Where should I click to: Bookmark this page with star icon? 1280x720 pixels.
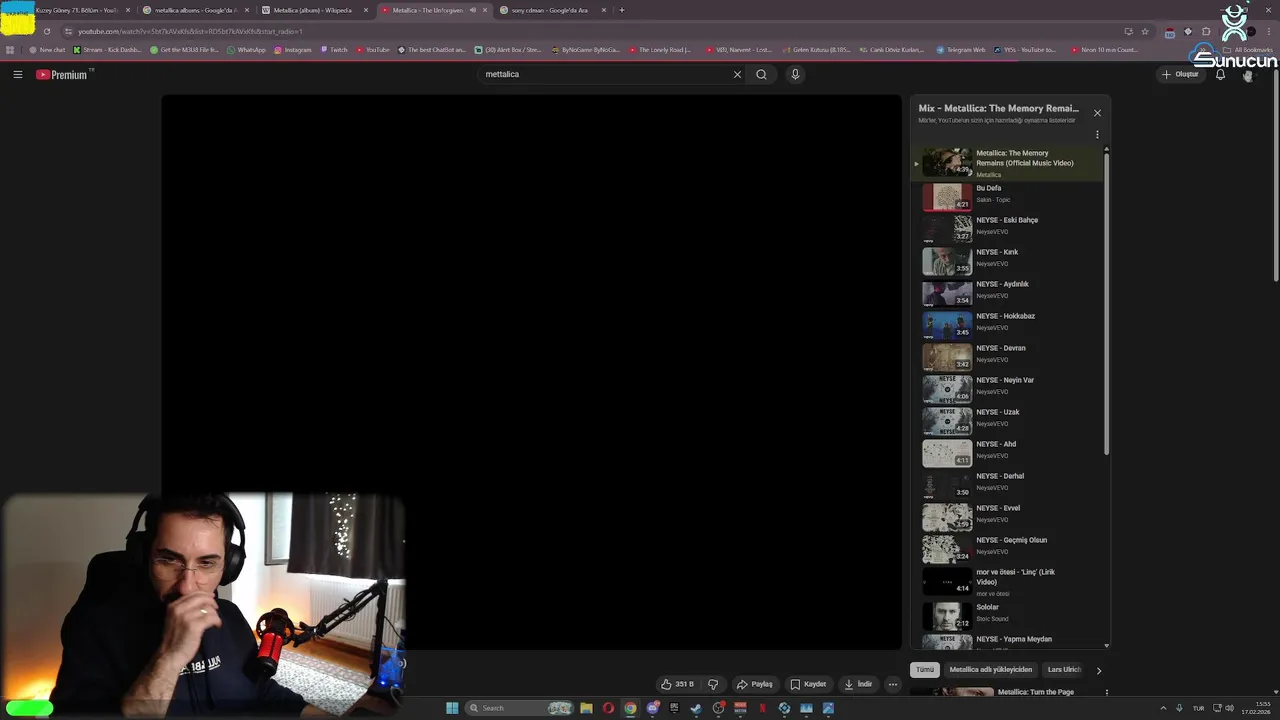1145,31
